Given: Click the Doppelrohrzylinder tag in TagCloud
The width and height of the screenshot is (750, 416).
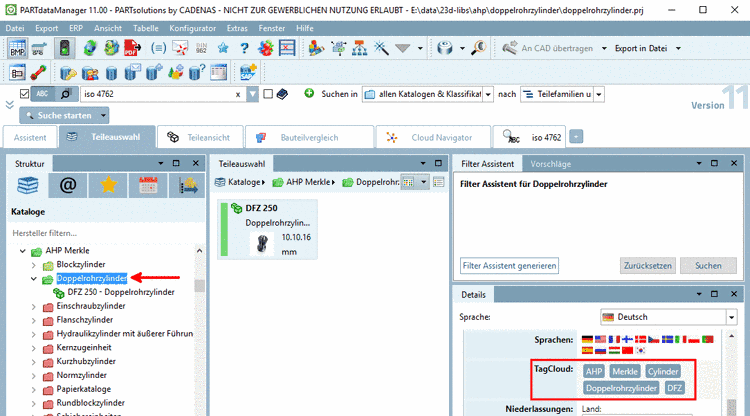Looking at the screenshot, I should click(621, 388).
